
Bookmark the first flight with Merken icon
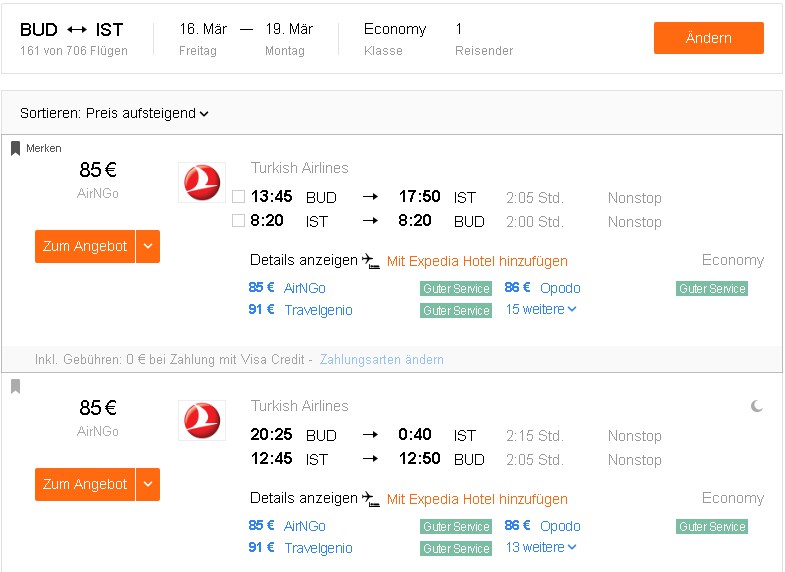point(16,148)
